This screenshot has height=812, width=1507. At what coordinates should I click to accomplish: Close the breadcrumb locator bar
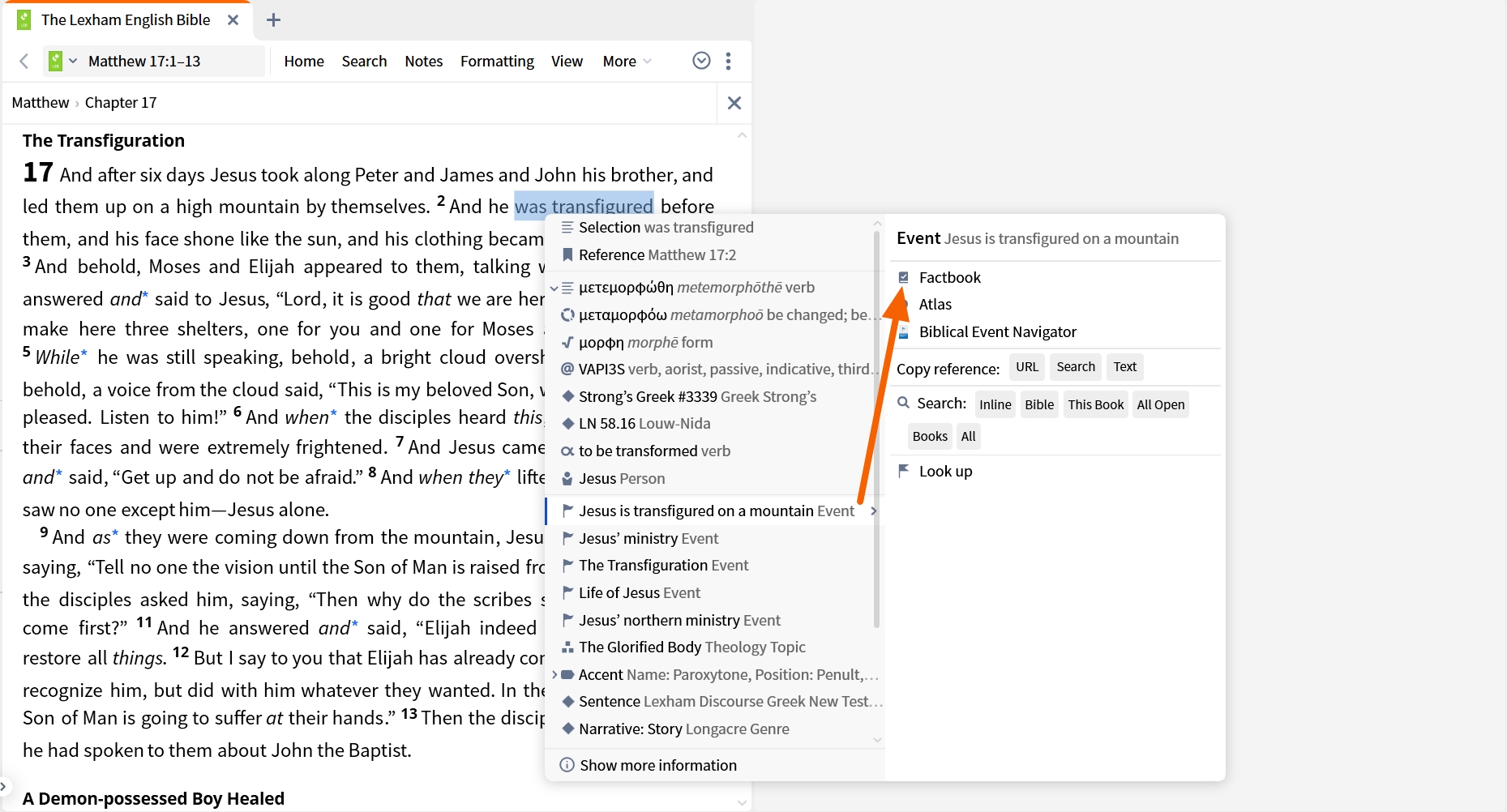coord(734,103)
